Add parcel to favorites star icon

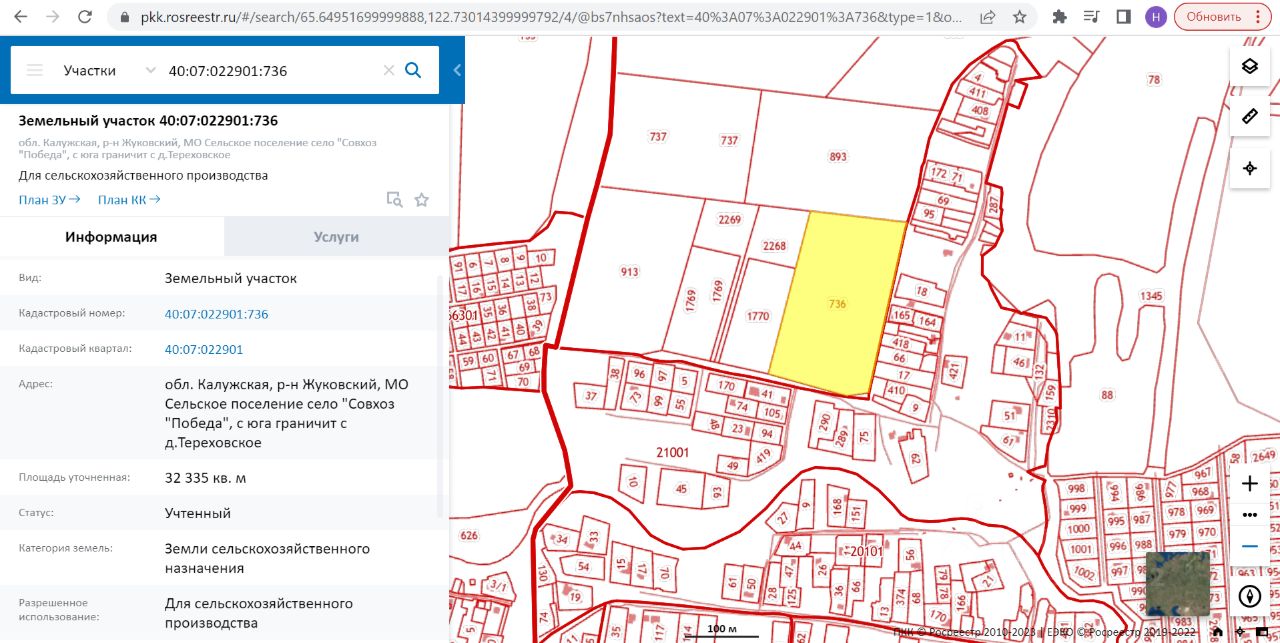pos(422,199)
